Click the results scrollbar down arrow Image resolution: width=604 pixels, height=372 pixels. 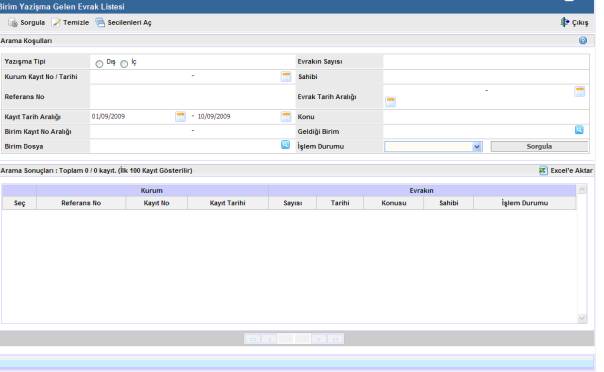[582, 318]
